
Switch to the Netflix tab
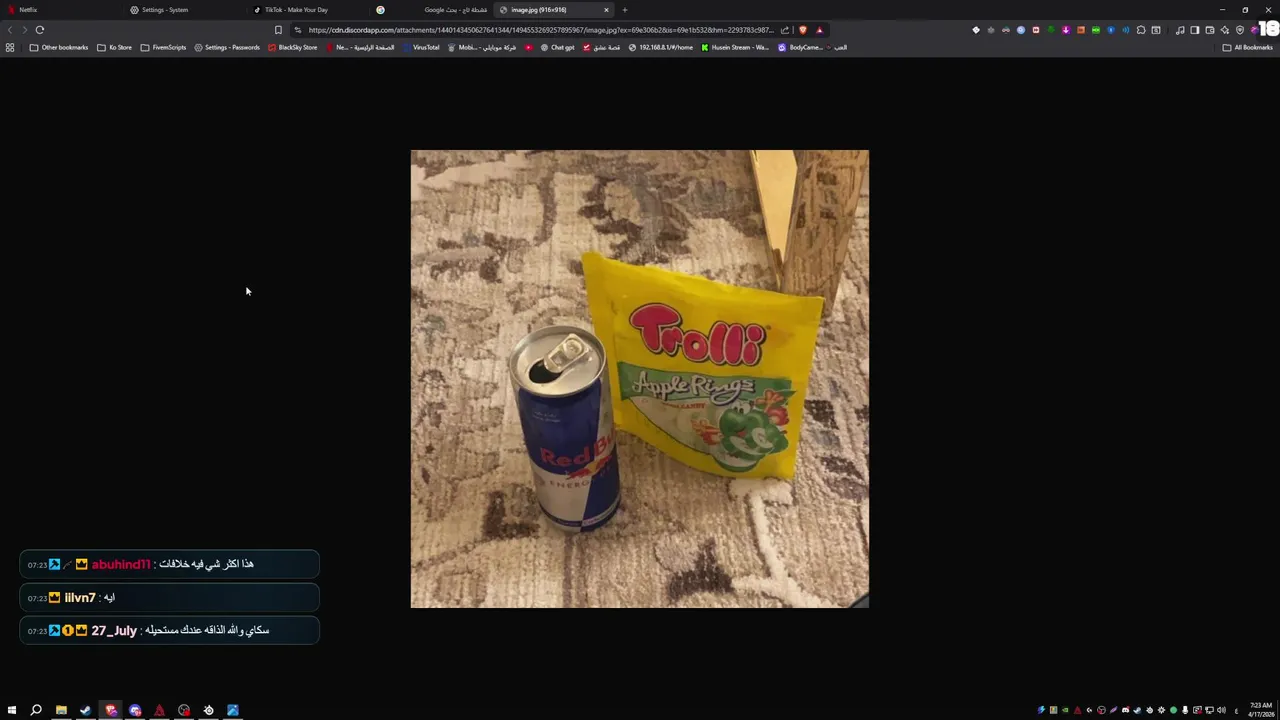(x=60, y=10)
